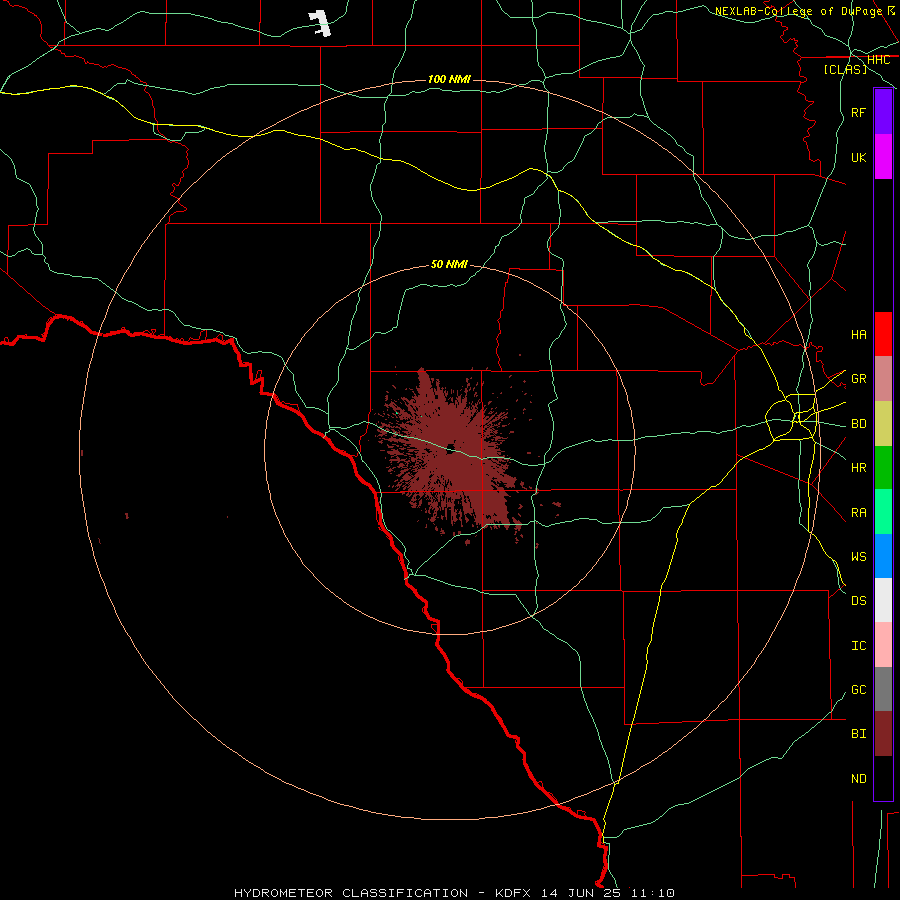Pick the brown BI legend swatch

click(x=883, y=734)
